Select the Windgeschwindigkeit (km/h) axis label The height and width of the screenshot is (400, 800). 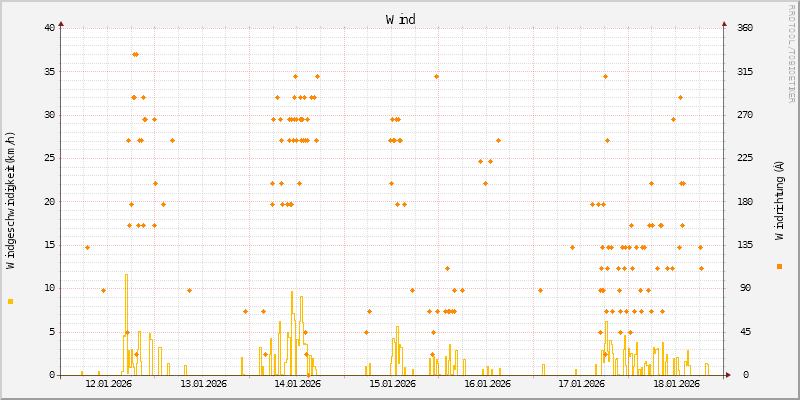click(x=11, y=200)
